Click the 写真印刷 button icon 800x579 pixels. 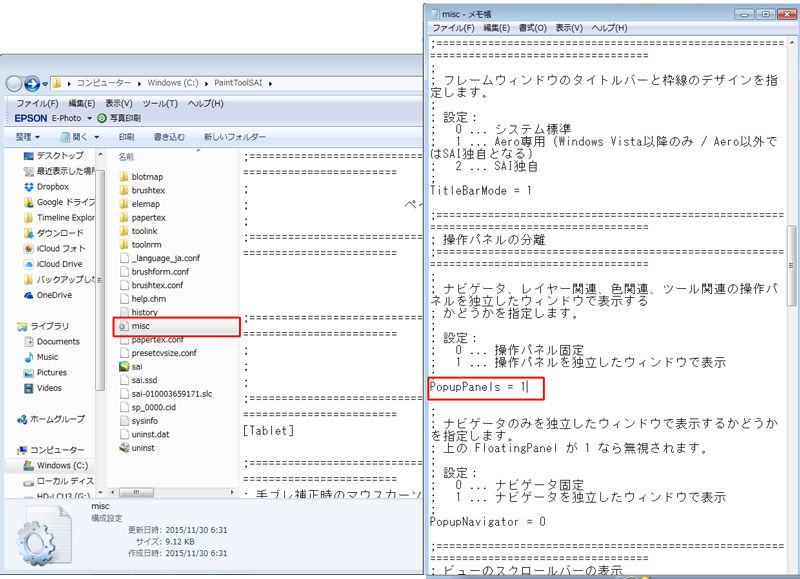[102, 118]
